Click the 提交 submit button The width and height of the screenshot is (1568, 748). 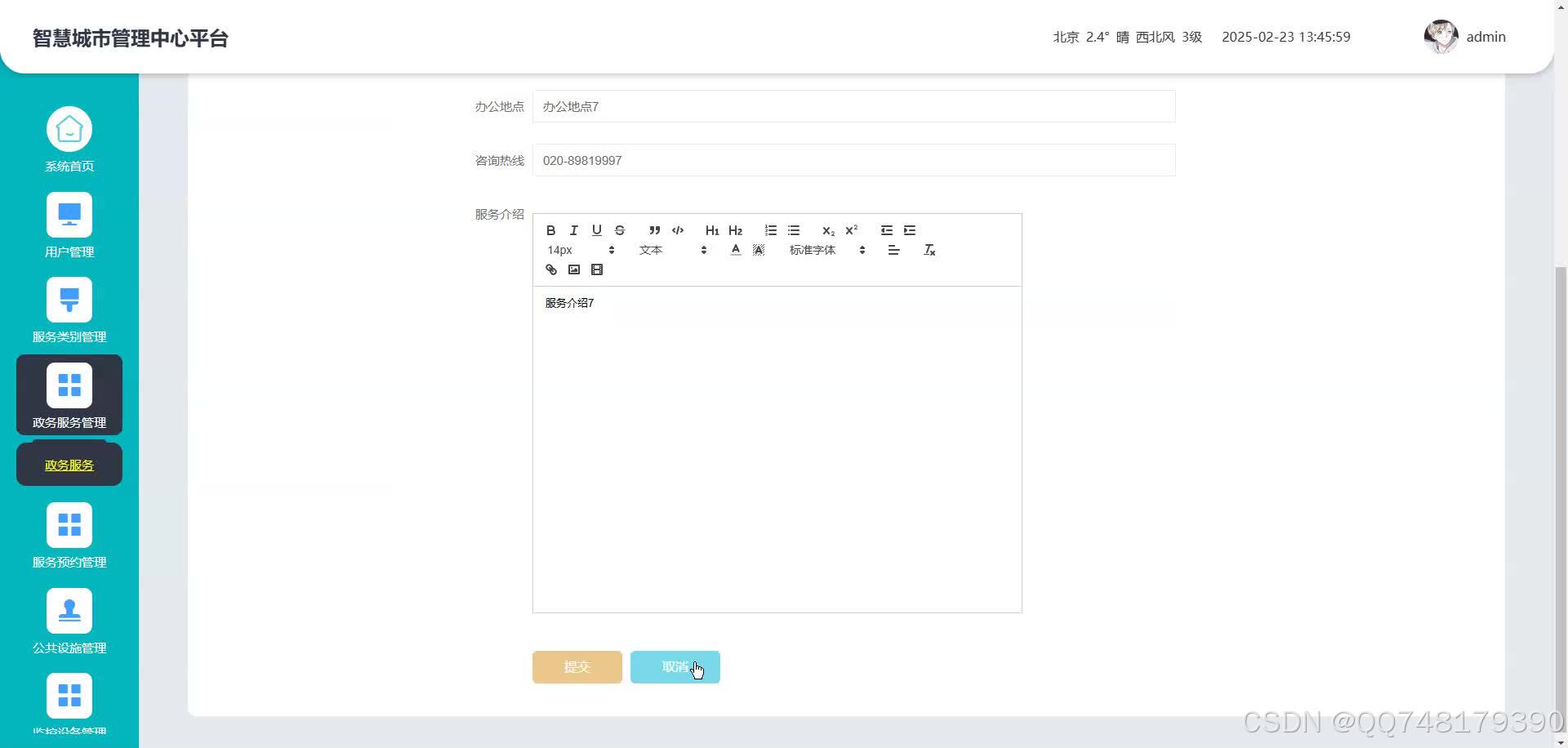pyautogui.click(x=577, y=667)
